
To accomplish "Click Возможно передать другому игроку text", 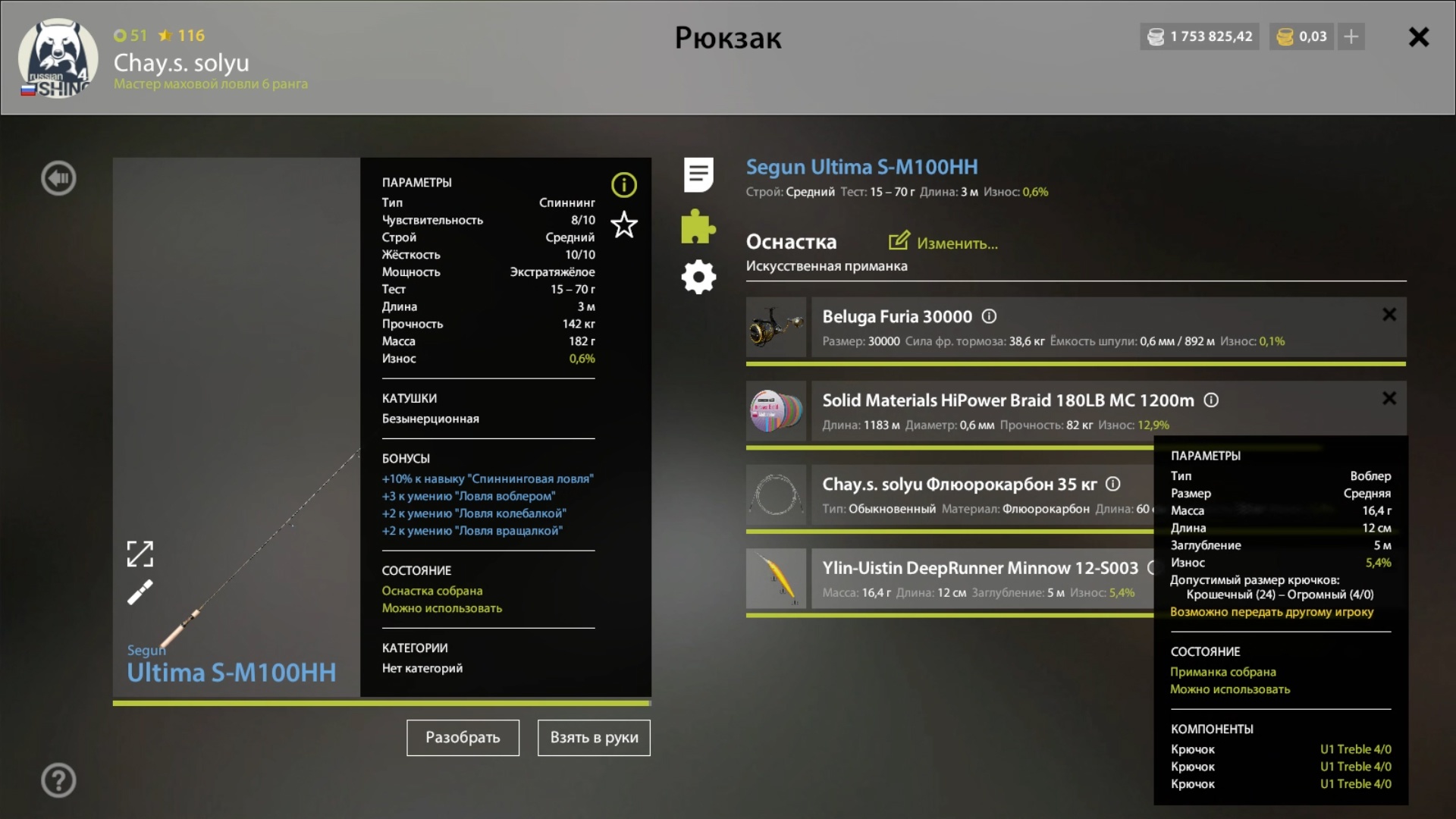I will coord(1272,612).
